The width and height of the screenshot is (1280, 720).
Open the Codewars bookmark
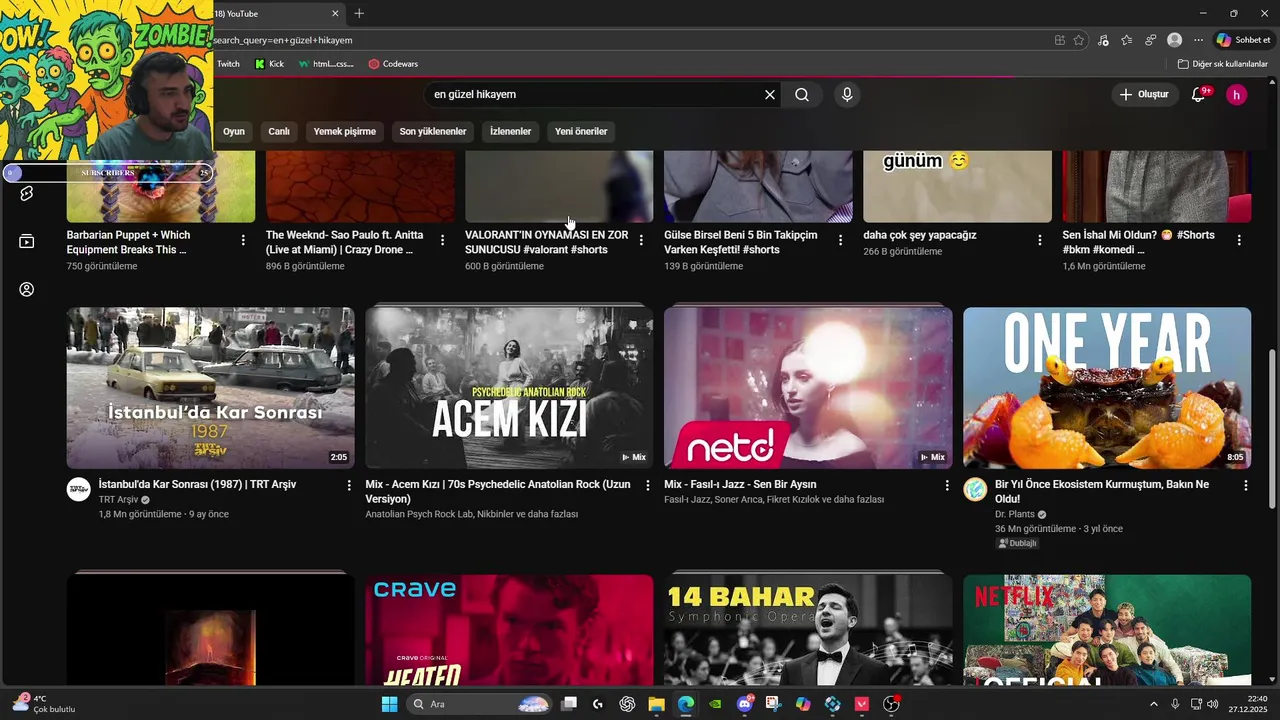pos(393,64)
